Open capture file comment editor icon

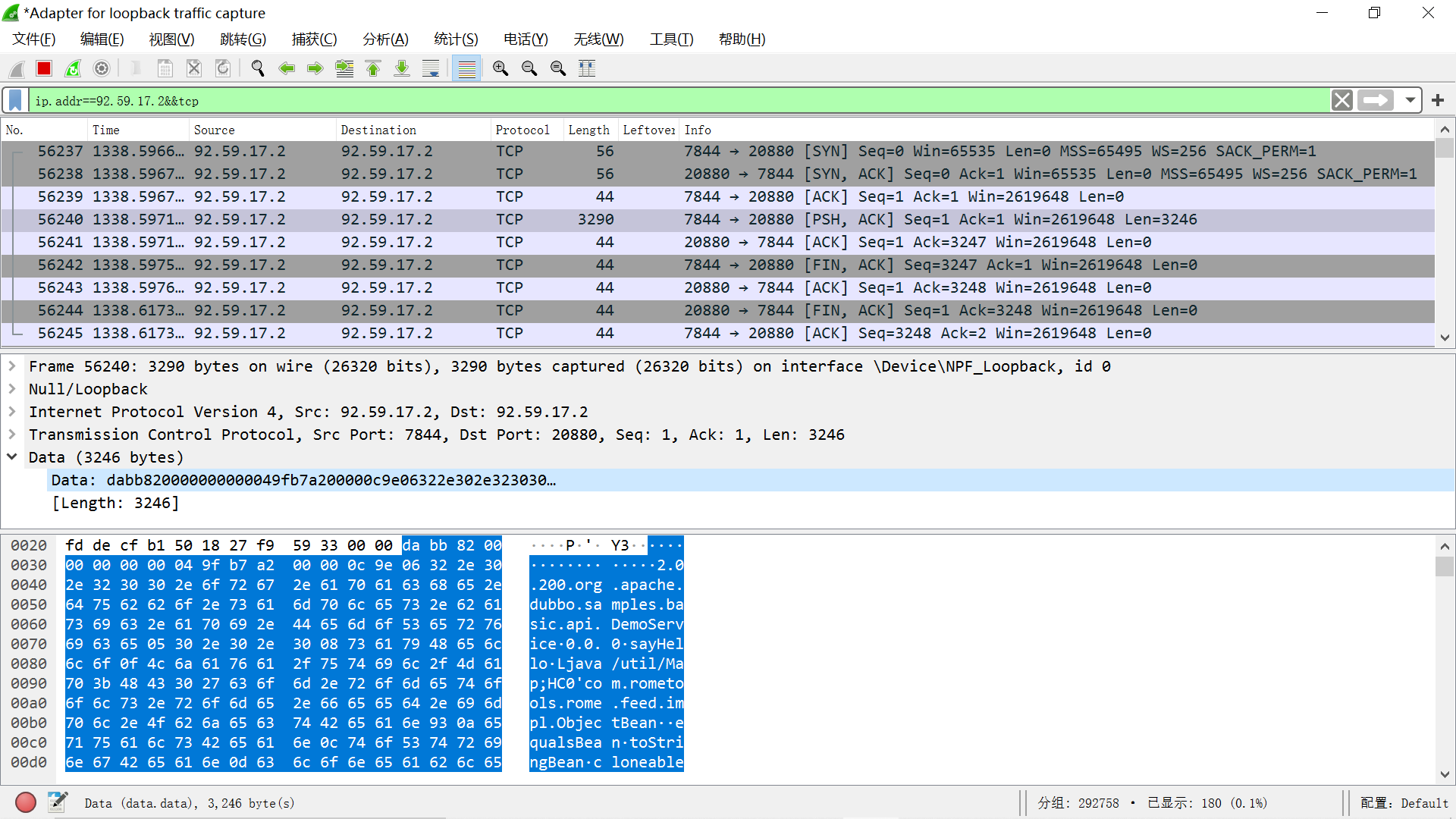pyautogui.click(x=57, y=802)
